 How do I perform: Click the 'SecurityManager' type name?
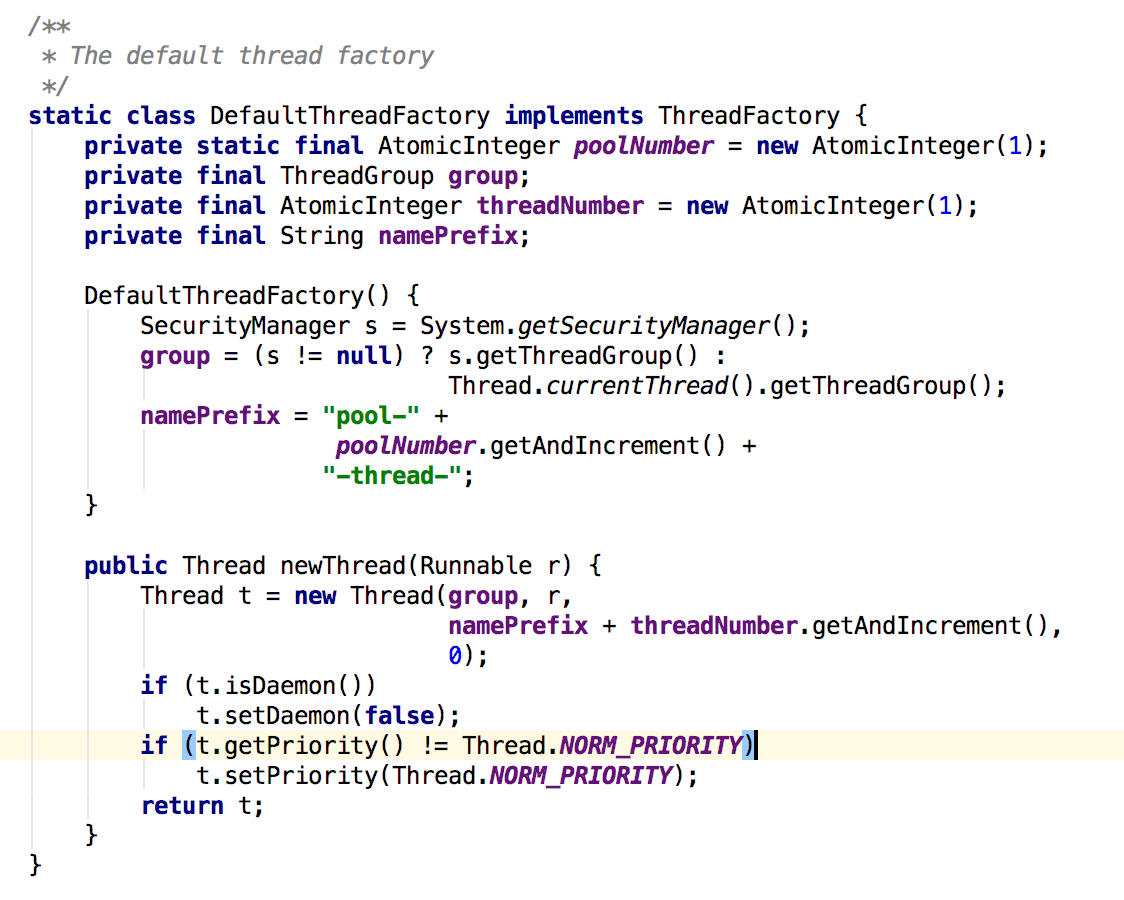(x=244, y=326)
